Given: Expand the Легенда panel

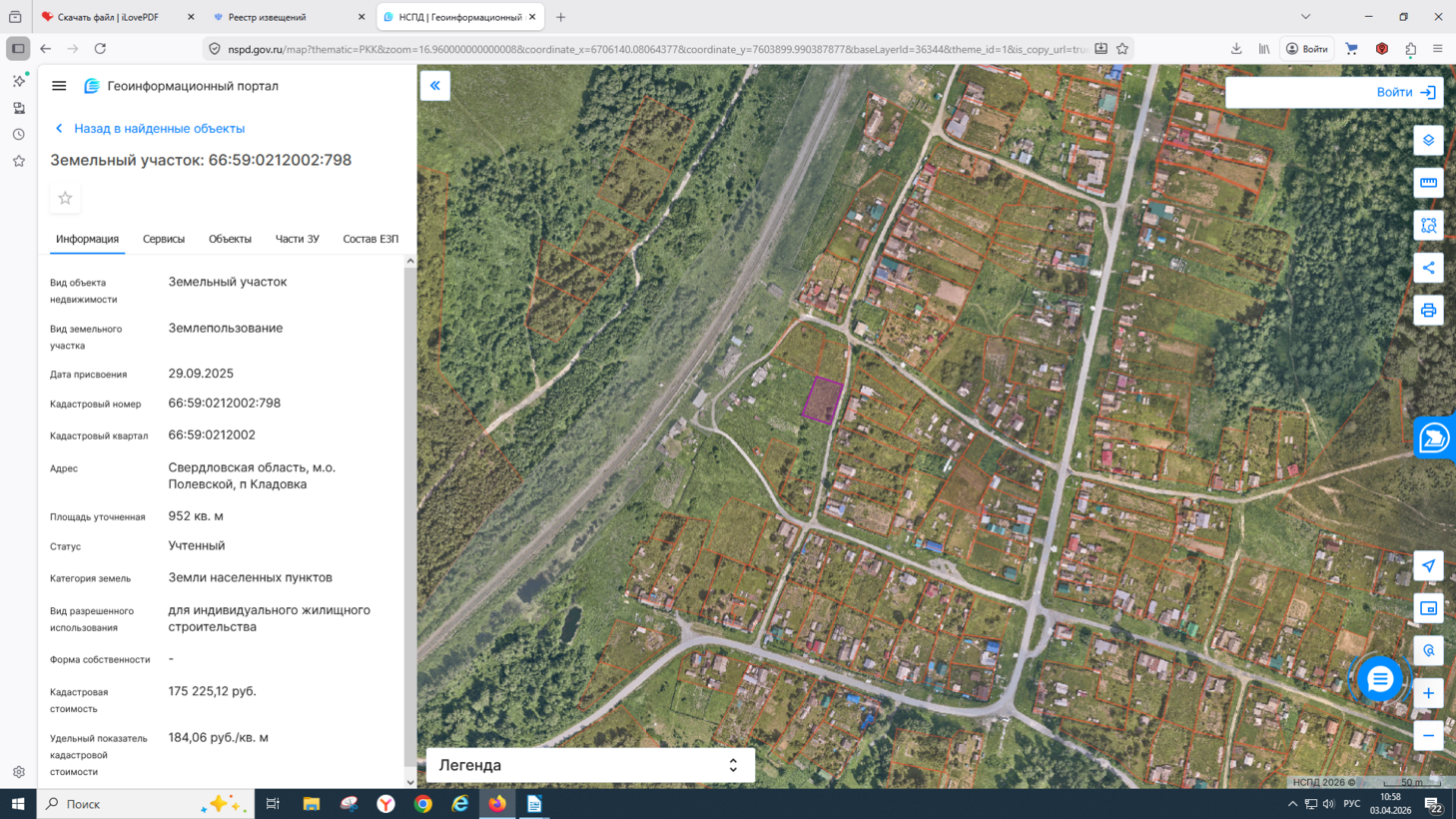Looking at the screenshot, I should 732,765.
